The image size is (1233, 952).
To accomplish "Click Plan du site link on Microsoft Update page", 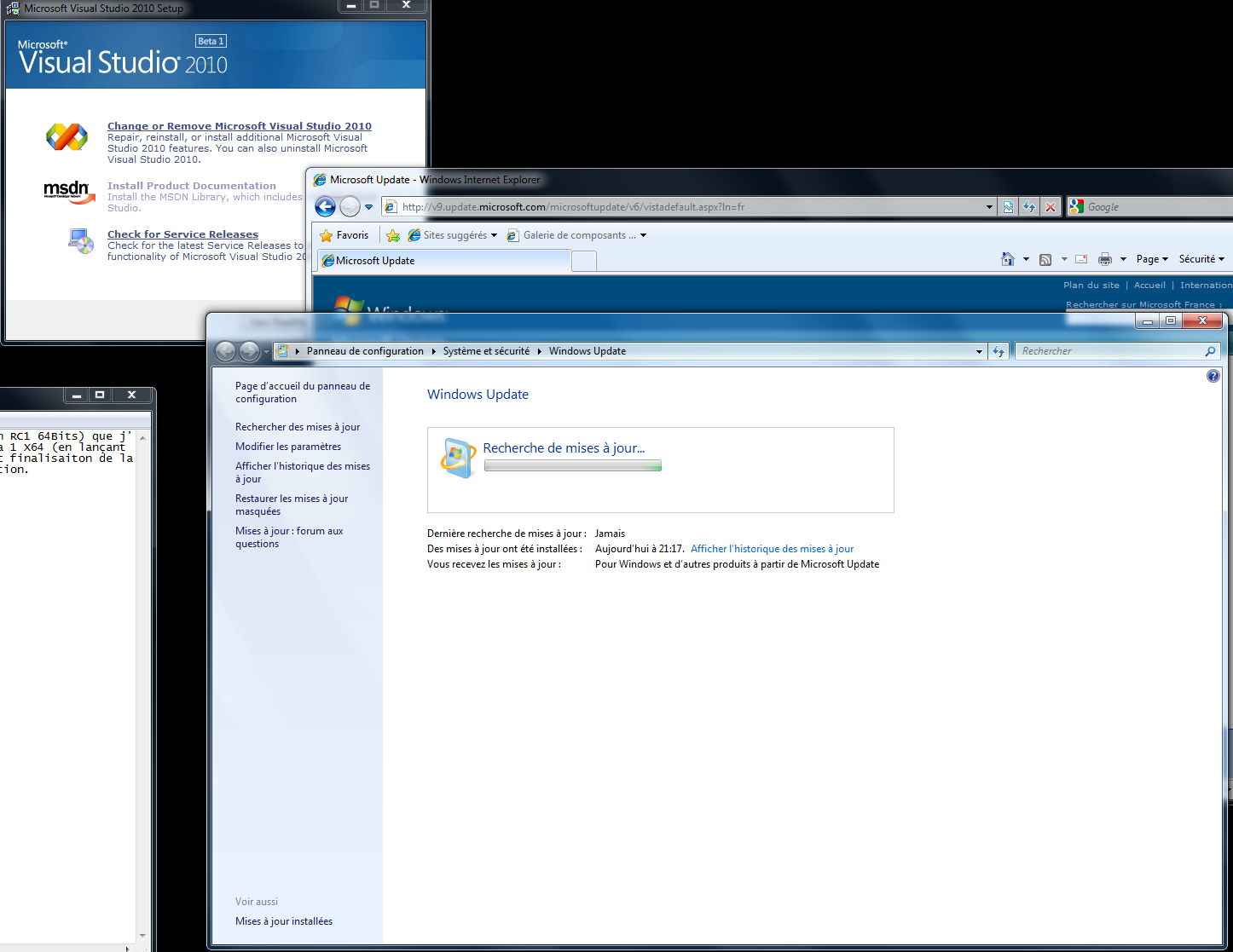I will (x=1091, y=286).
